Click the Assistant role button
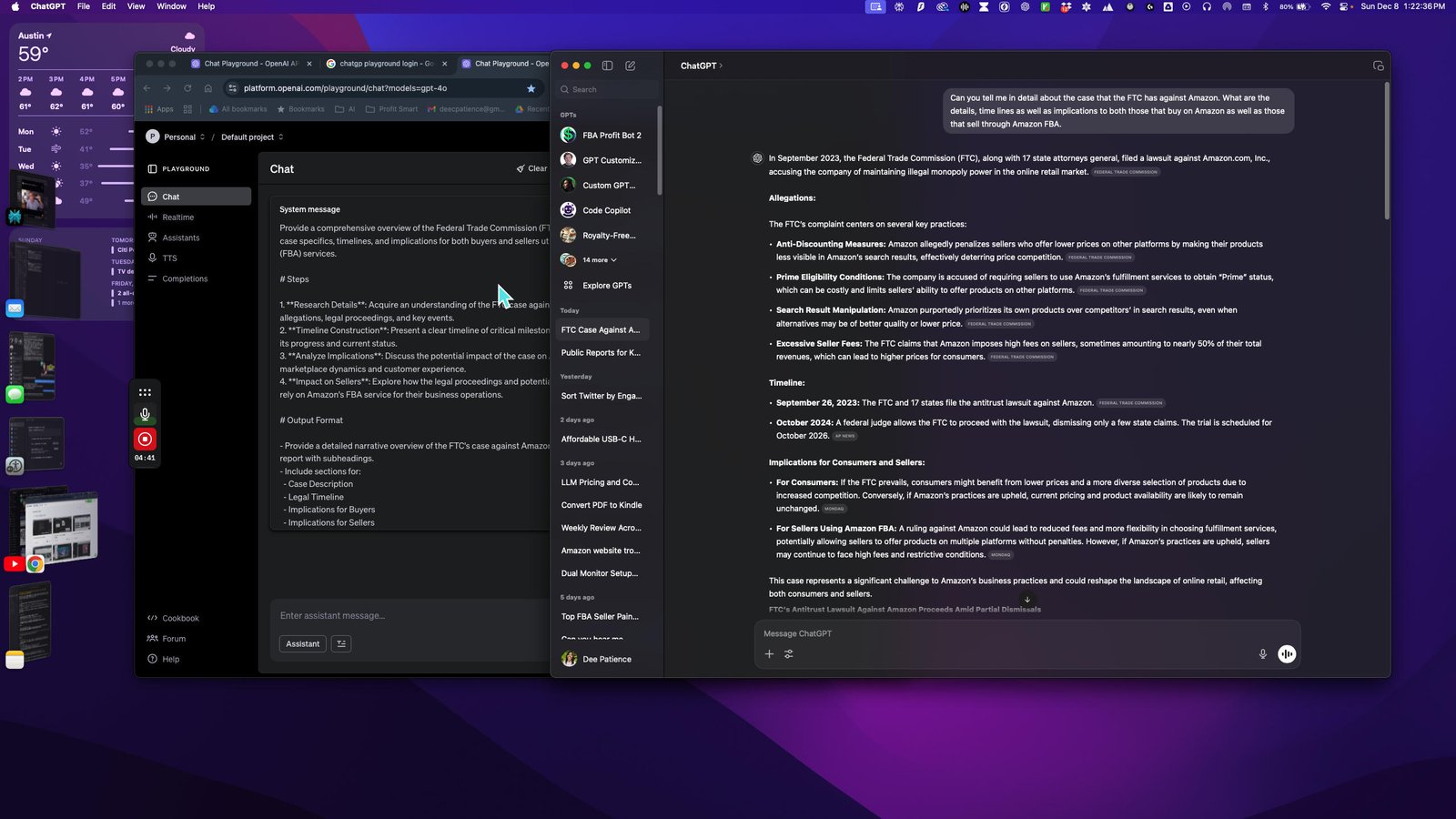Viewport: 1456px width, 819px height. click(x=302, y=643)
